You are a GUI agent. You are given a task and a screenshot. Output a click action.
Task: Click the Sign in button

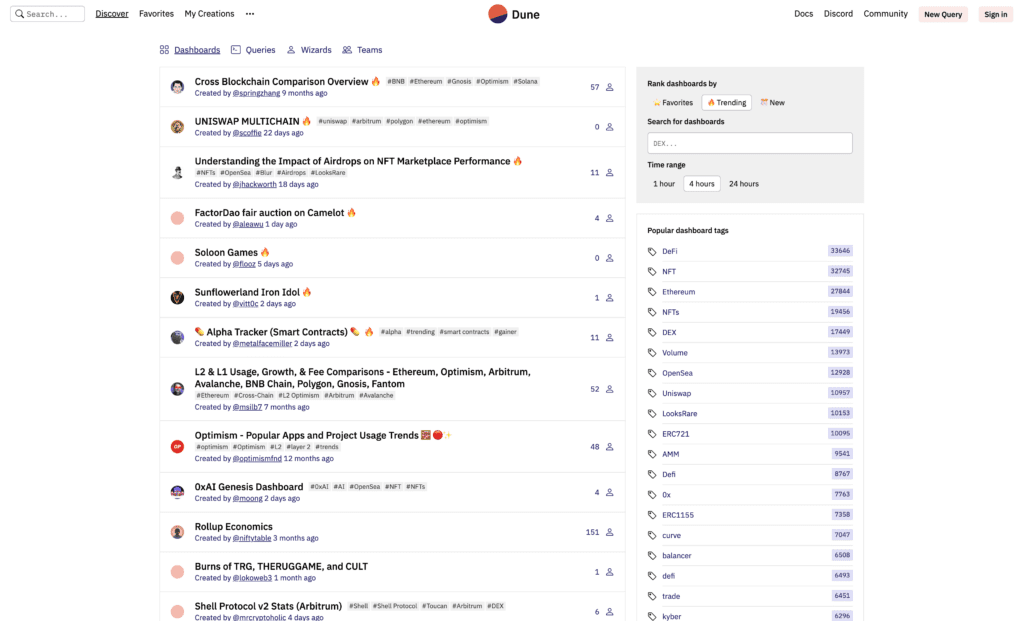[995, 14]
